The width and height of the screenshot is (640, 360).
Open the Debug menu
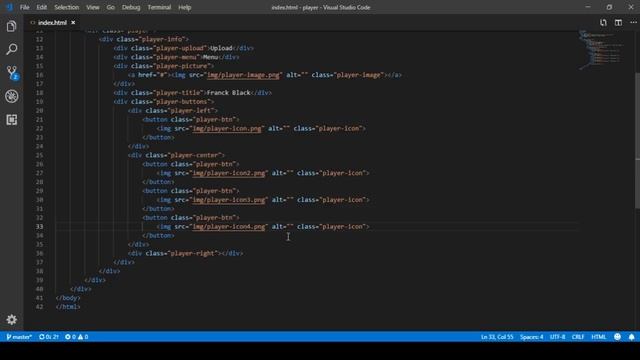point(131,7)
